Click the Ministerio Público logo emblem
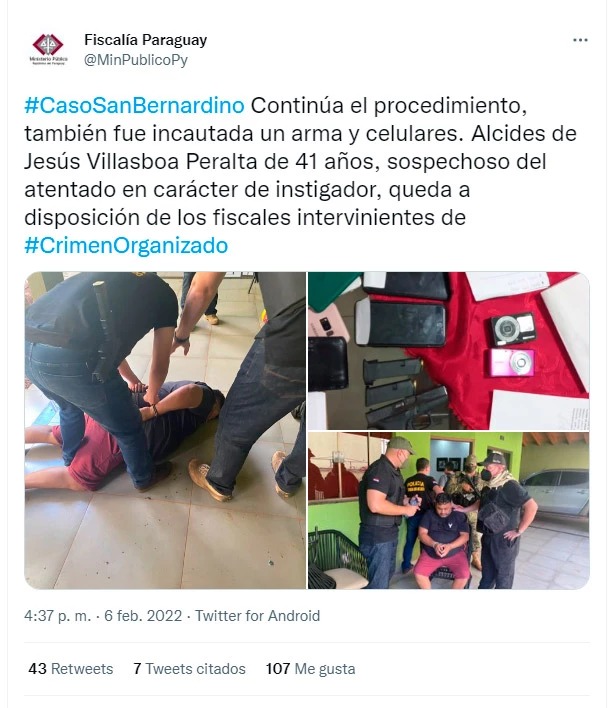The height and width of the screenshot is (708, 615). click(x=48, y=44)
